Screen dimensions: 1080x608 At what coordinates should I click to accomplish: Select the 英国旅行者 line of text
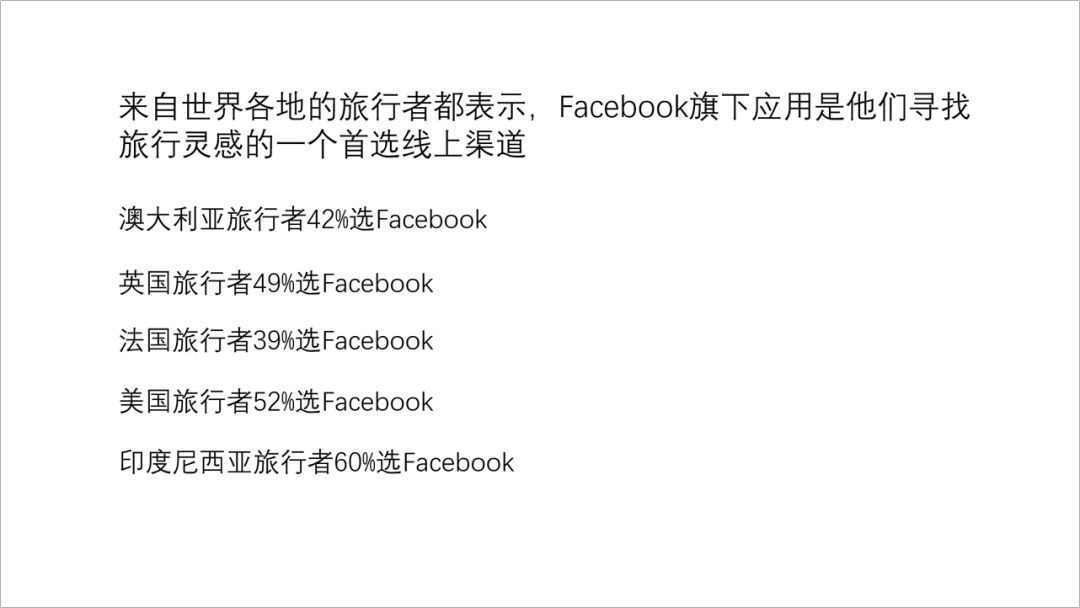[276, 283]
